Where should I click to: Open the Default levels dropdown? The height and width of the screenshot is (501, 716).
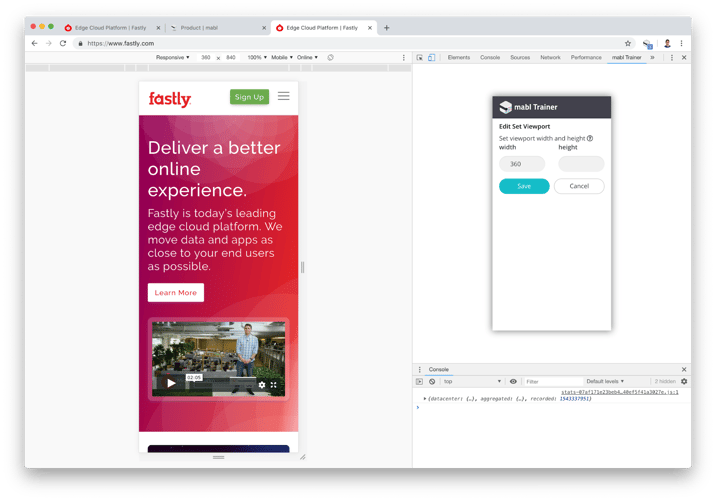(605, 381)
